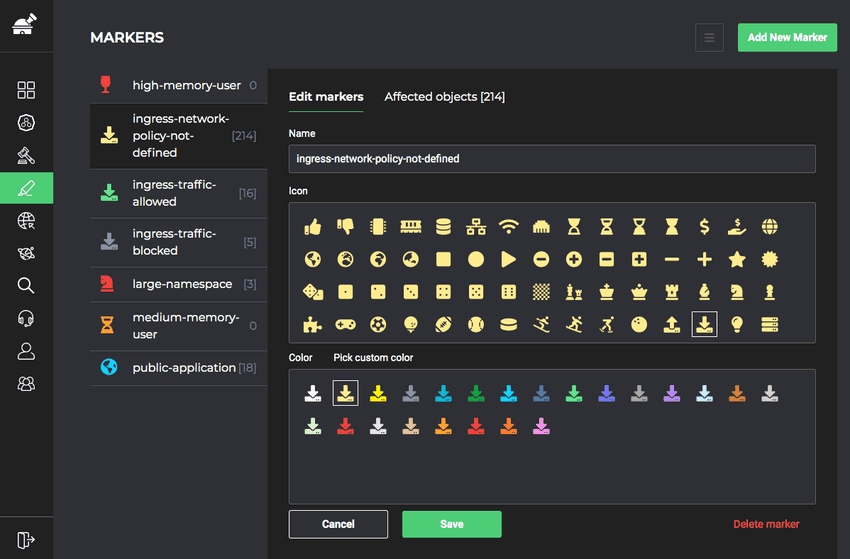
Task: Choose the Wi-Fi signal icon
Action: coord(508,227)
